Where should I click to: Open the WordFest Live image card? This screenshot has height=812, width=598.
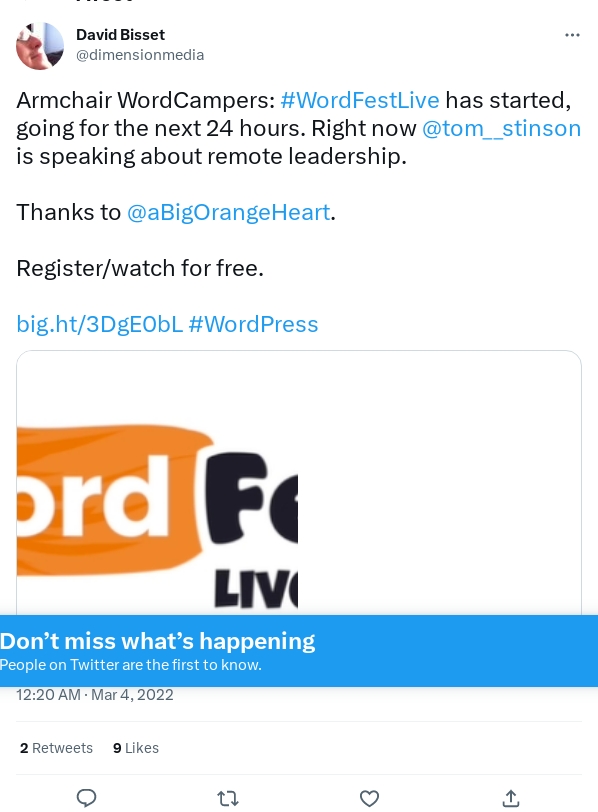pyautogui.click(x=299, y=483)
